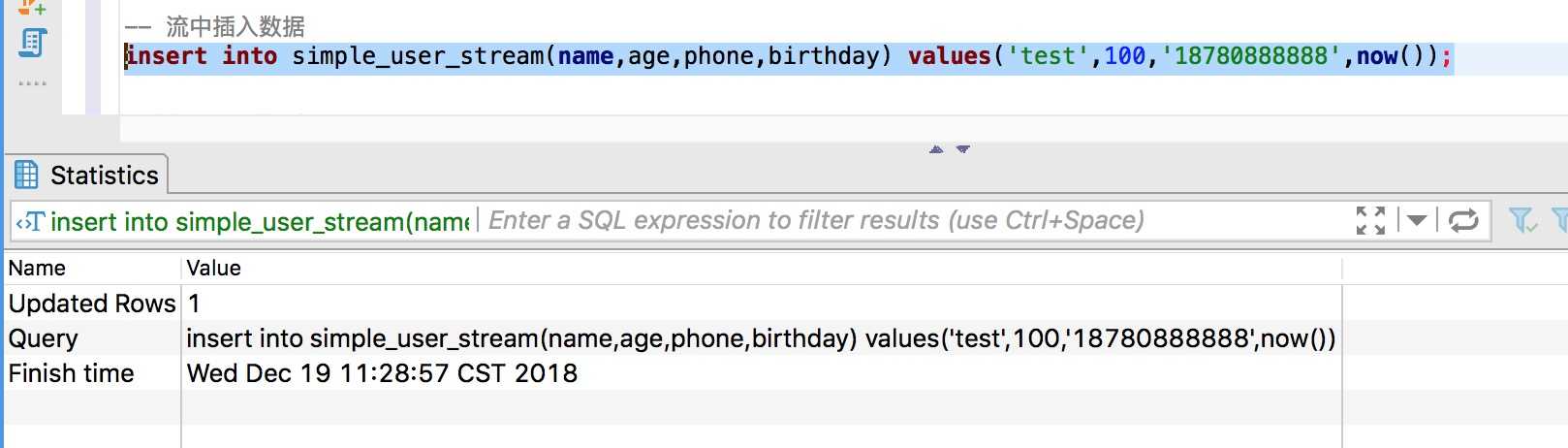Click the green query text label in filter bar
This screenshot has width=1568, height=448.
tap(260, 222)
